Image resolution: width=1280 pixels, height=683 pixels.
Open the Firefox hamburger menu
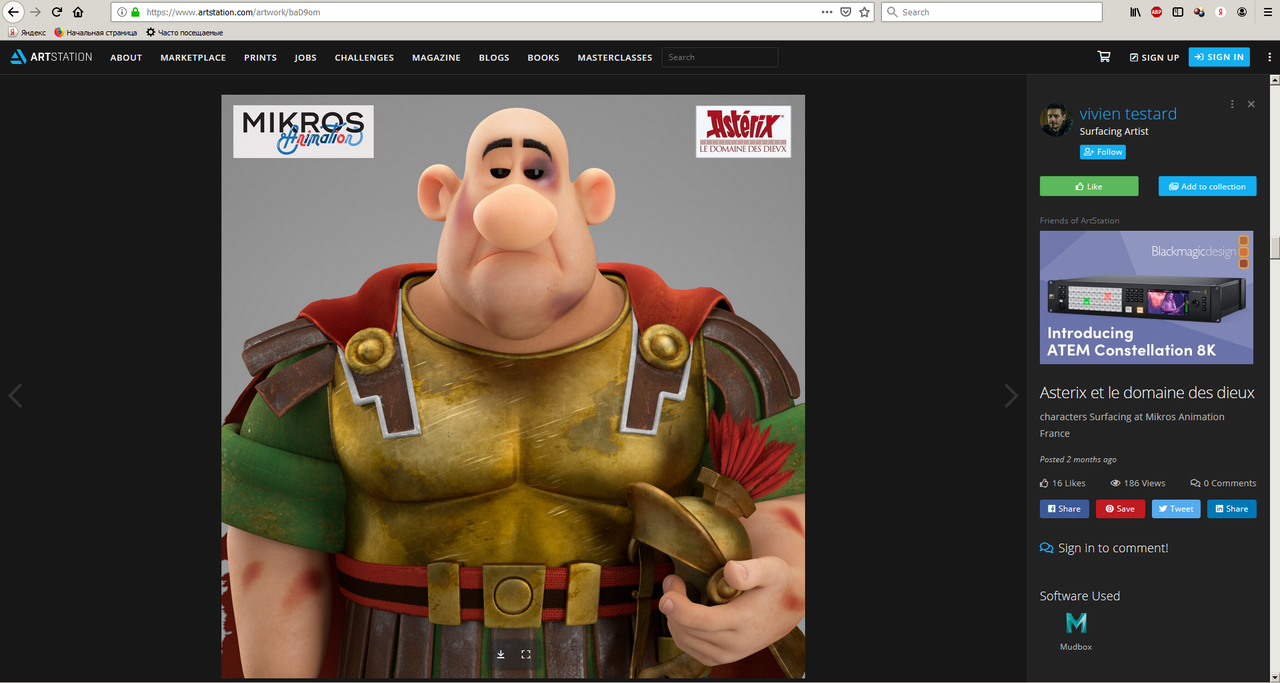click(x=1266, y=12)
